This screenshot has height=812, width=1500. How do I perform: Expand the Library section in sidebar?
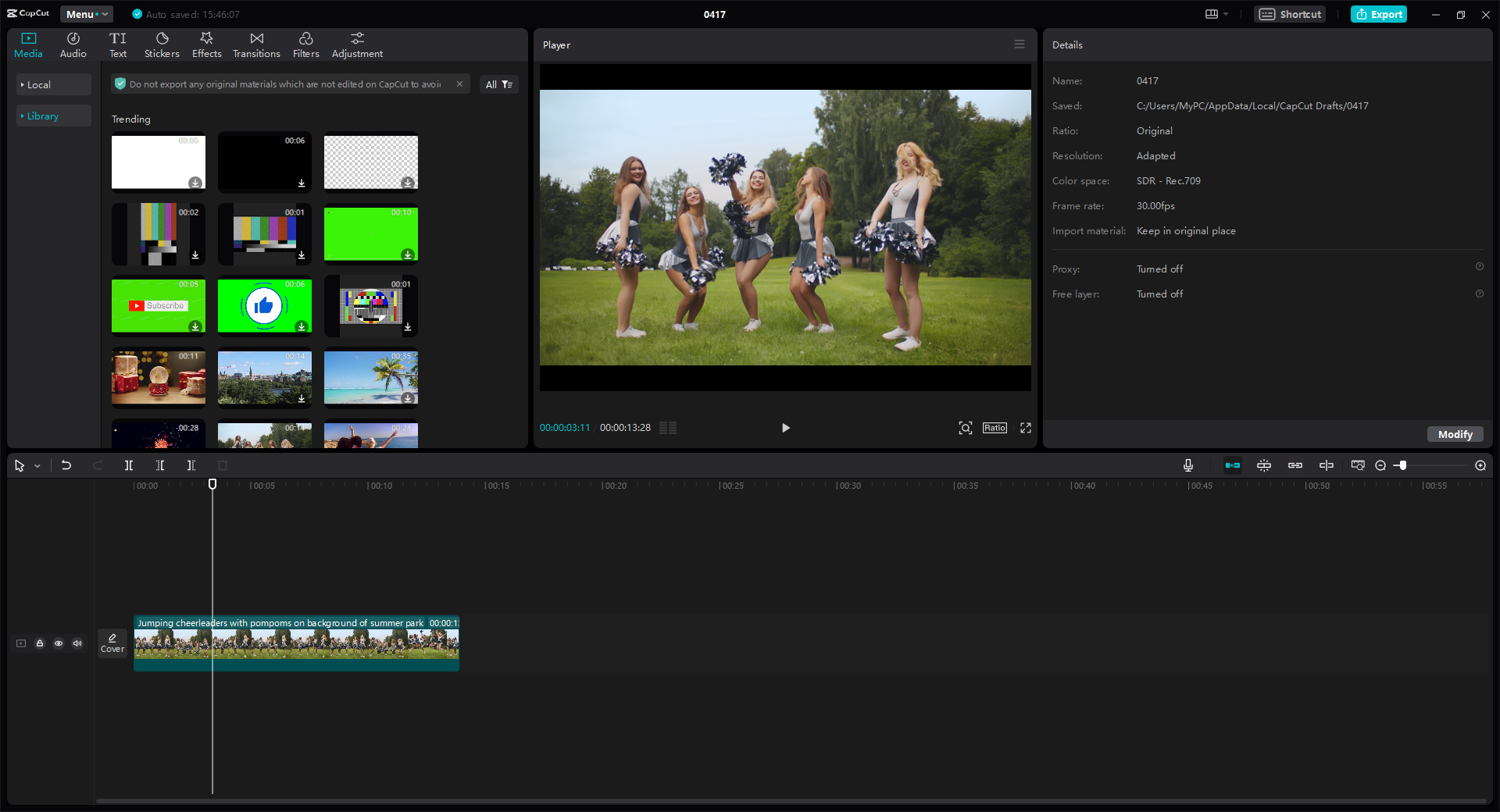coord(42,116)
